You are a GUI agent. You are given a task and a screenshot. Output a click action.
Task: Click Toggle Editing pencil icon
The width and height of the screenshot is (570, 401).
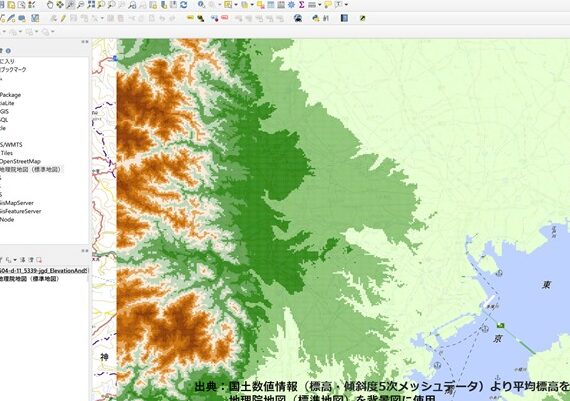pyautogui.click(x=63, y=18)
